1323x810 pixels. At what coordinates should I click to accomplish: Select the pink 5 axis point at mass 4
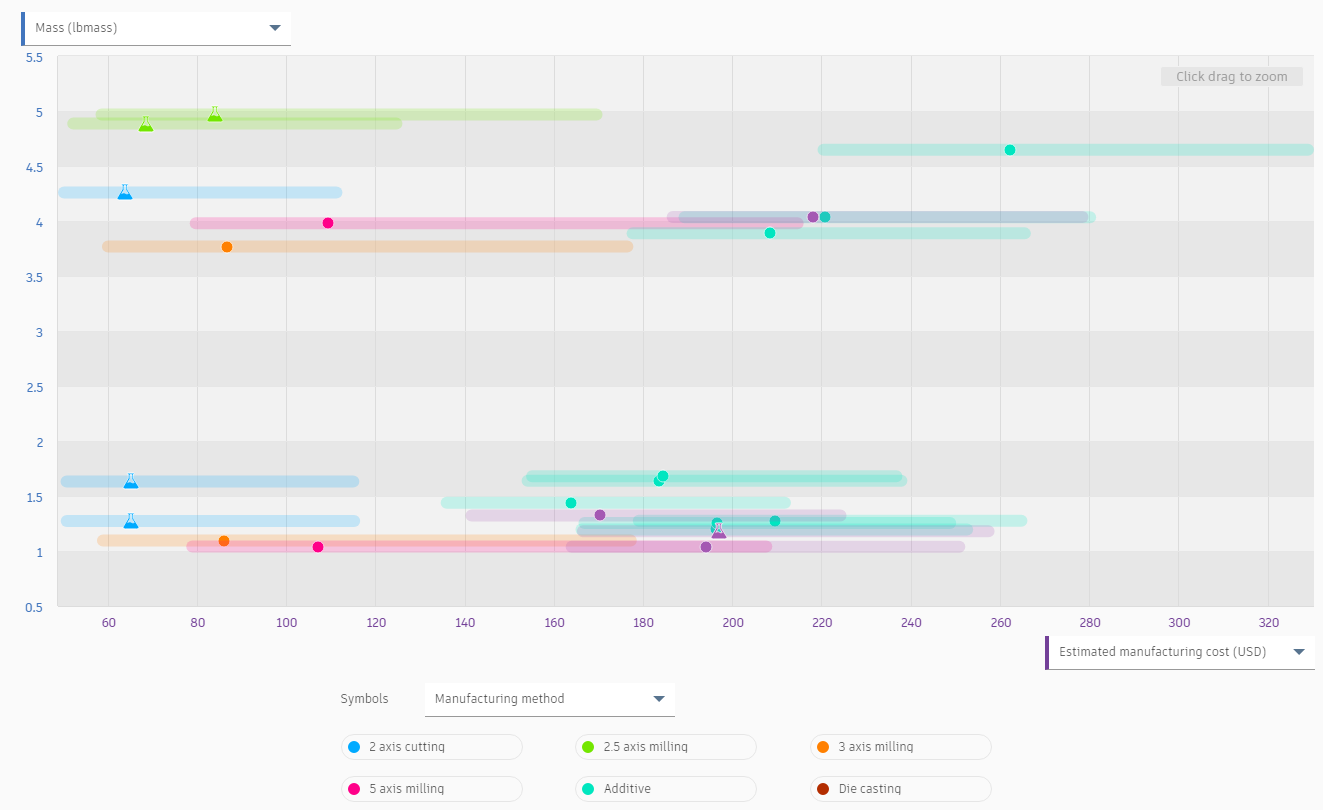(x=328, y=223)
